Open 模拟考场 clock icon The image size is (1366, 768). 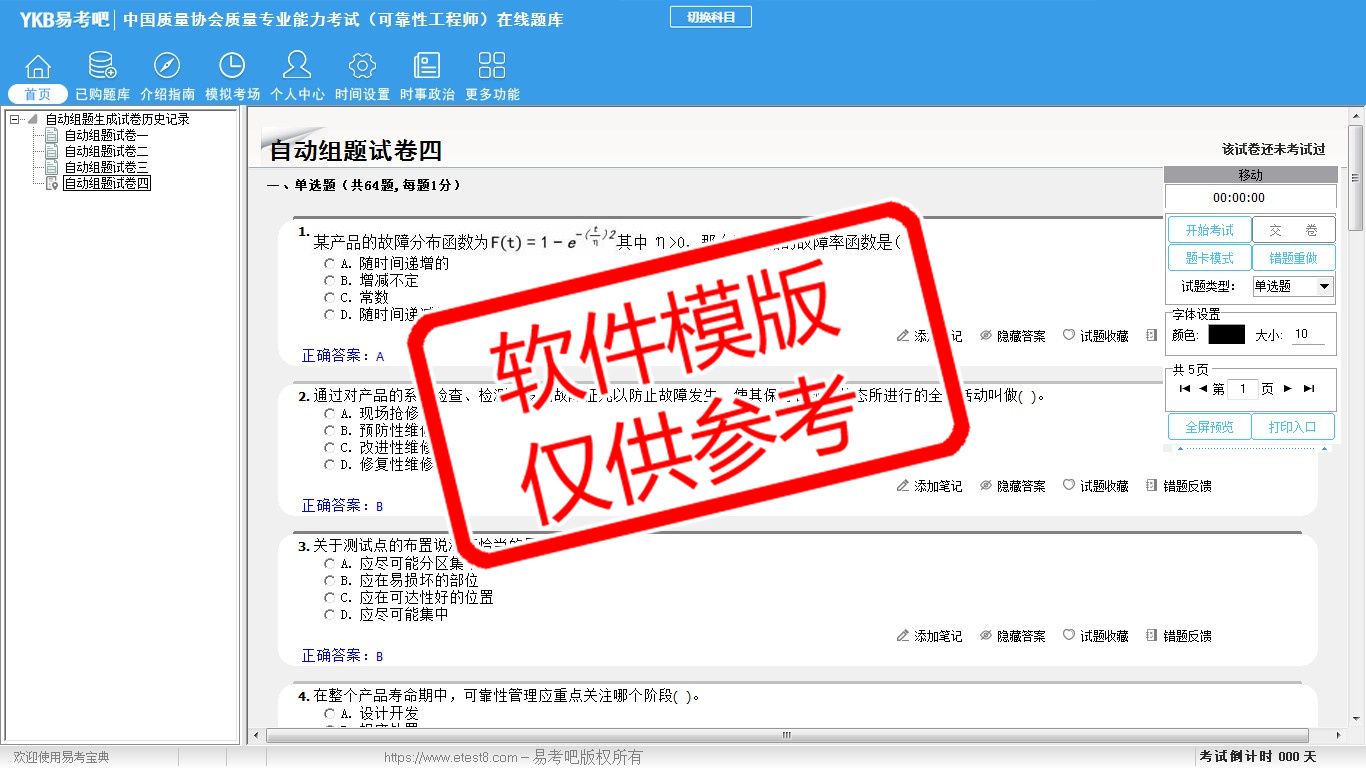click(x=232, y=66)
